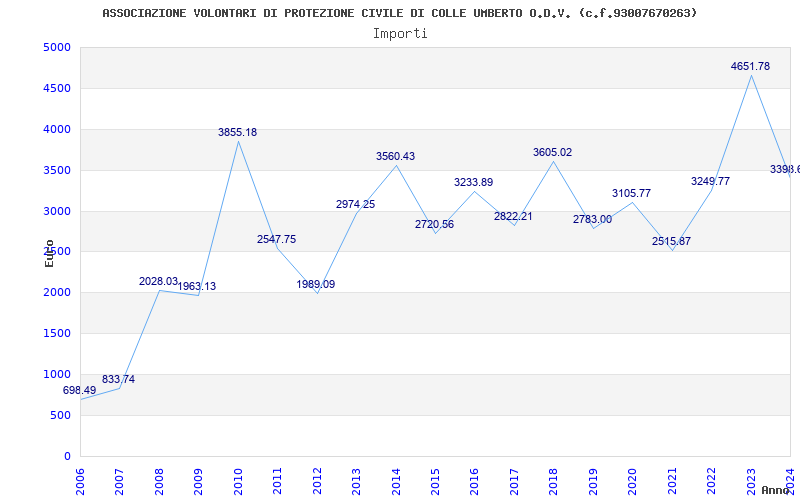This screenshot has width=800, height=500.
Task: Click the 2016 x-axis year label
Action: click(474, 482)
